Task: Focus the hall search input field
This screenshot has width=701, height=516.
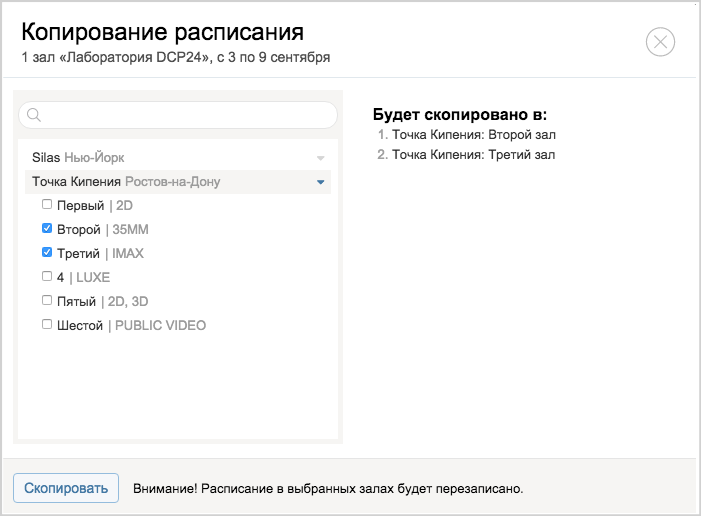Action: pos(178,115)
